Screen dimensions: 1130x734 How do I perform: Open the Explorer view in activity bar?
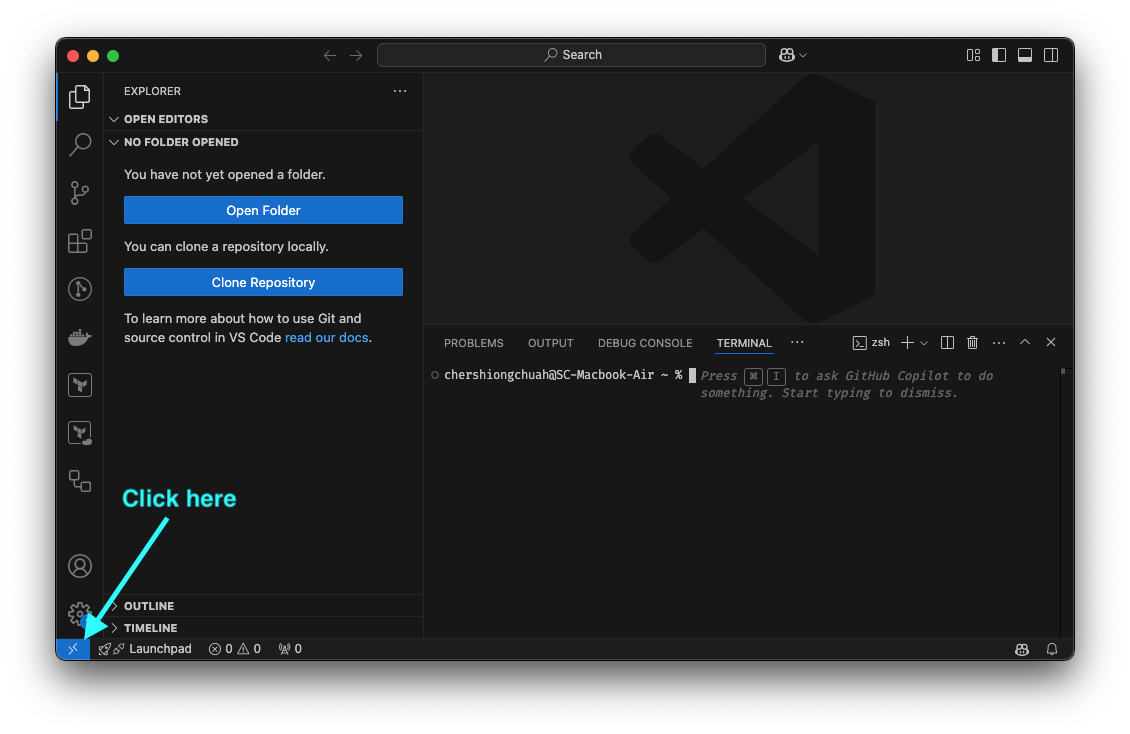click(x=80, y=97)
